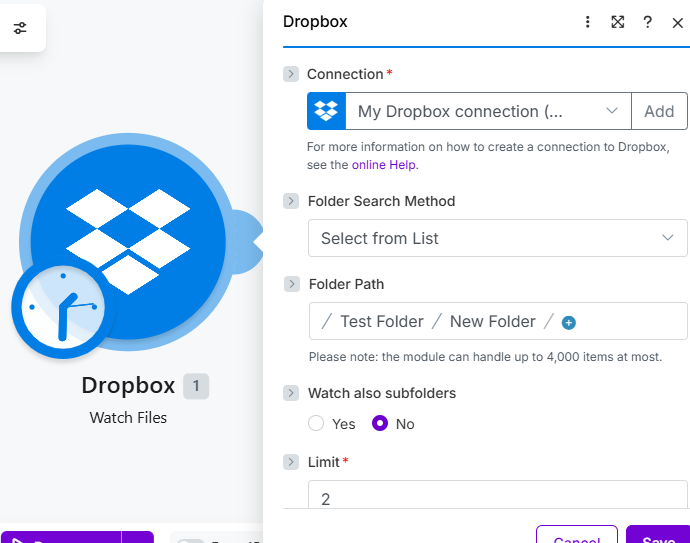Click the Dropbox logo in connection field
This screenshot has height=543, width=690.
[326, 111]
